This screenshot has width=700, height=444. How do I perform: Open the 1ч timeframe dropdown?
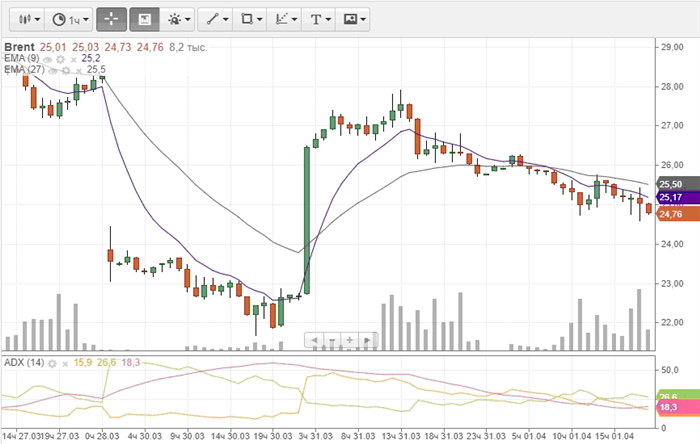point(70,20)
